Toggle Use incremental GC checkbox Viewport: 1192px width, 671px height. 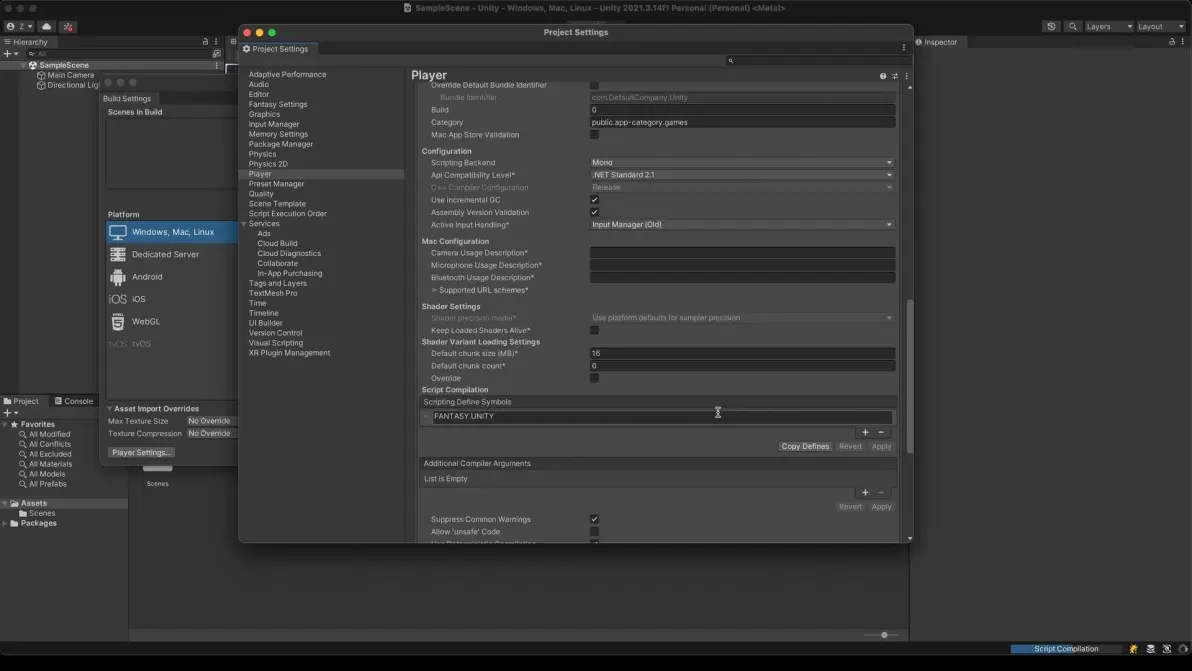(594, 200)
